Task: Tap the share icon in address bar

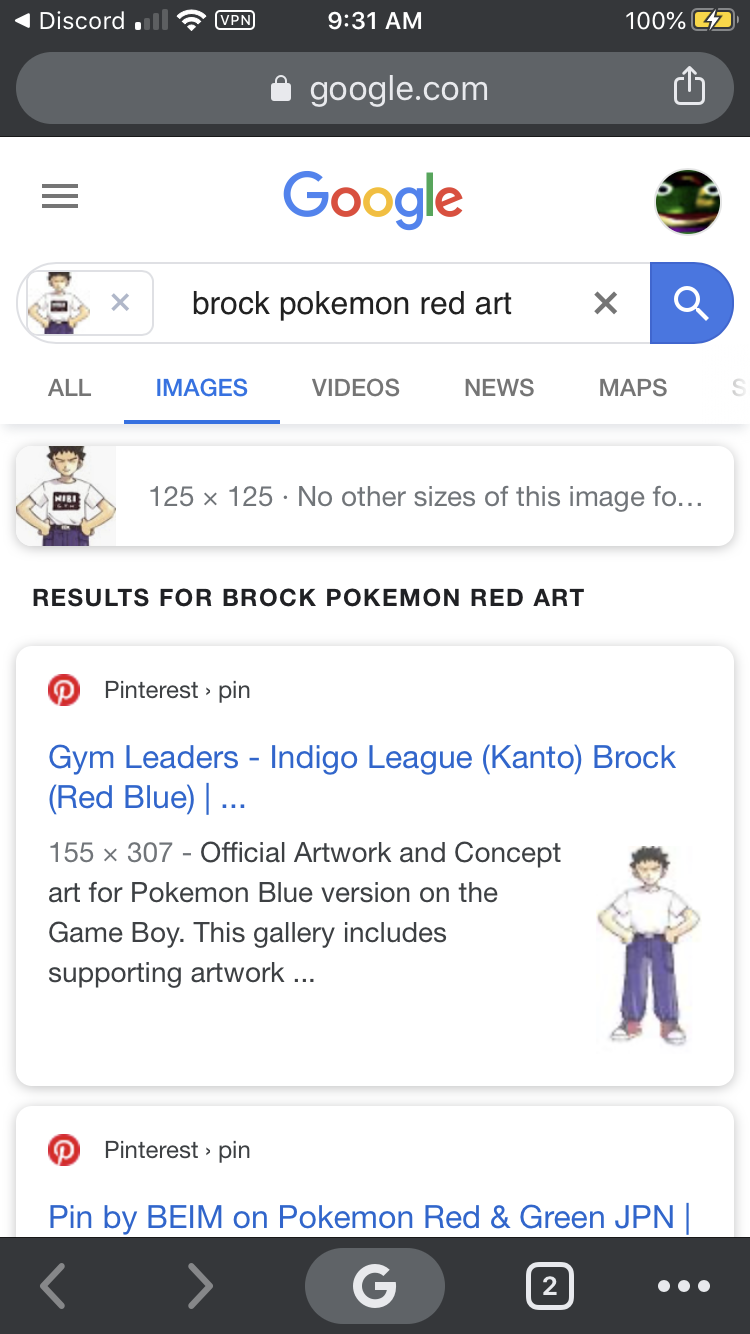Action: [689, 87]
